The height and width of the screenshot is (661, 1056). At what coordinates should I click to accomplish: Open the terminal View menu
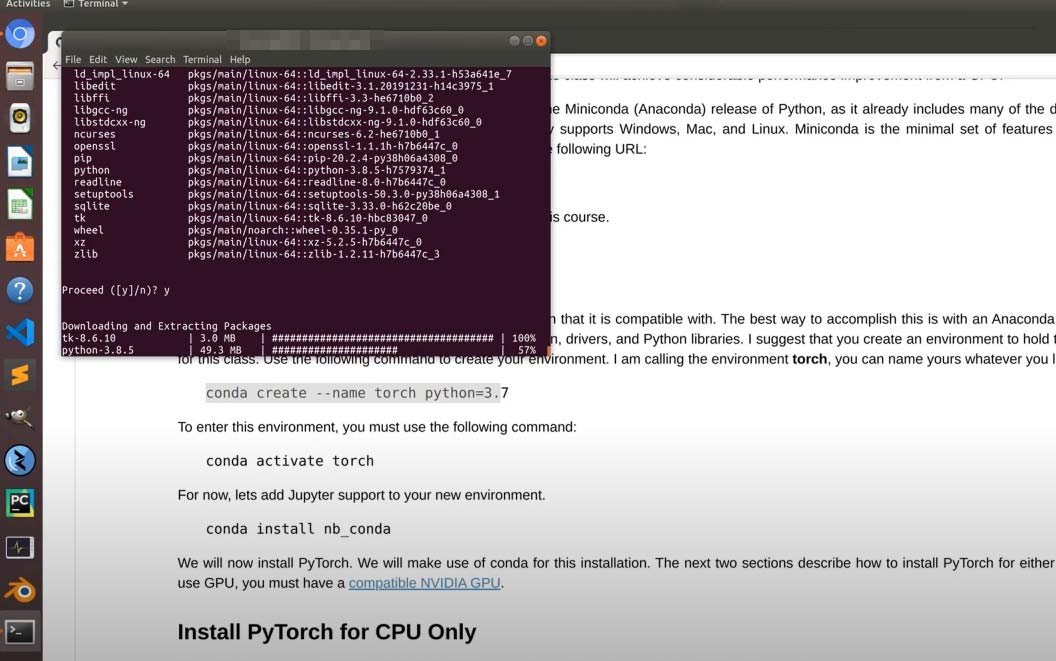click(x=126, y=59)
